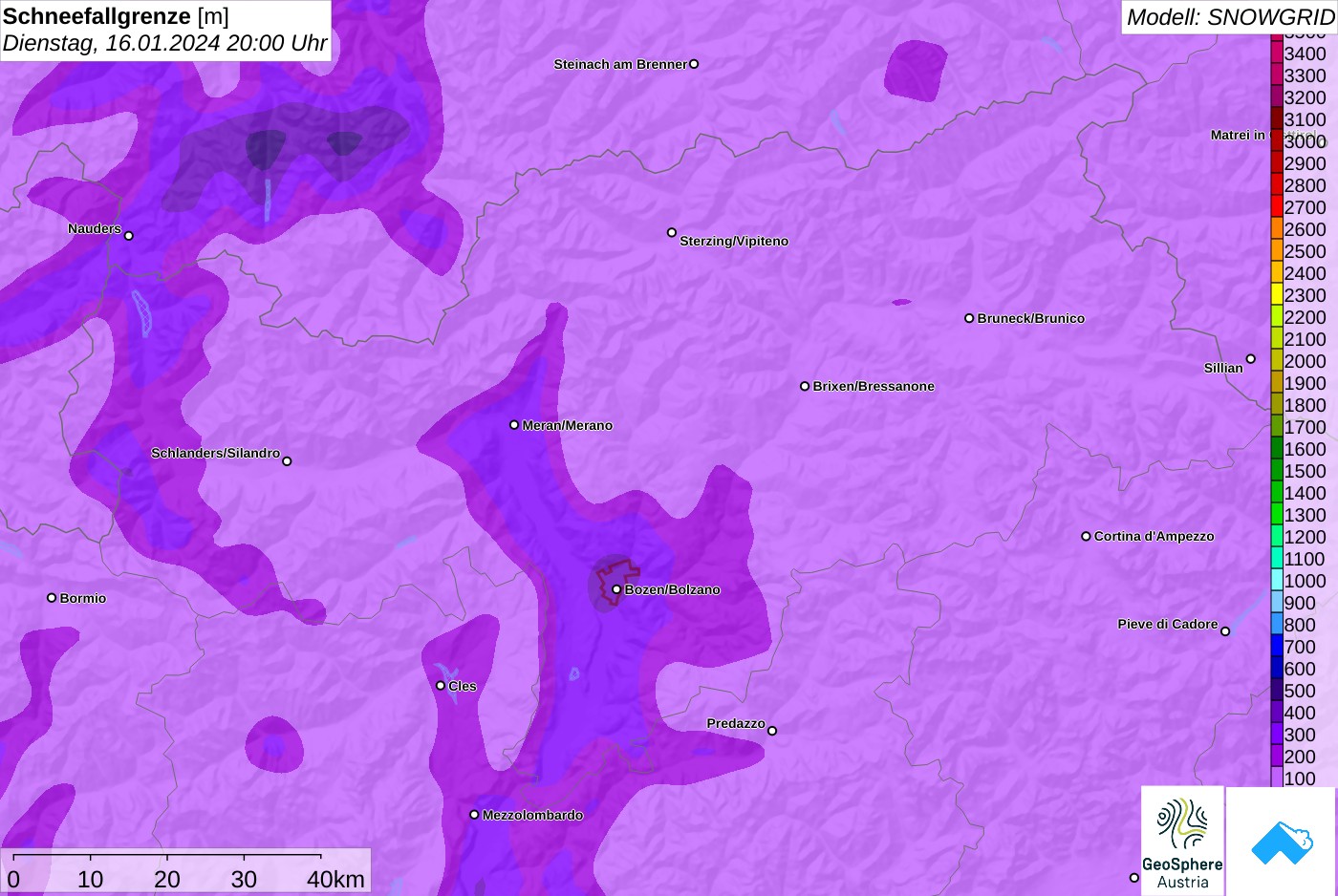Click the '20' scale bar label
1338x896 pixels.
pos(167,879)
